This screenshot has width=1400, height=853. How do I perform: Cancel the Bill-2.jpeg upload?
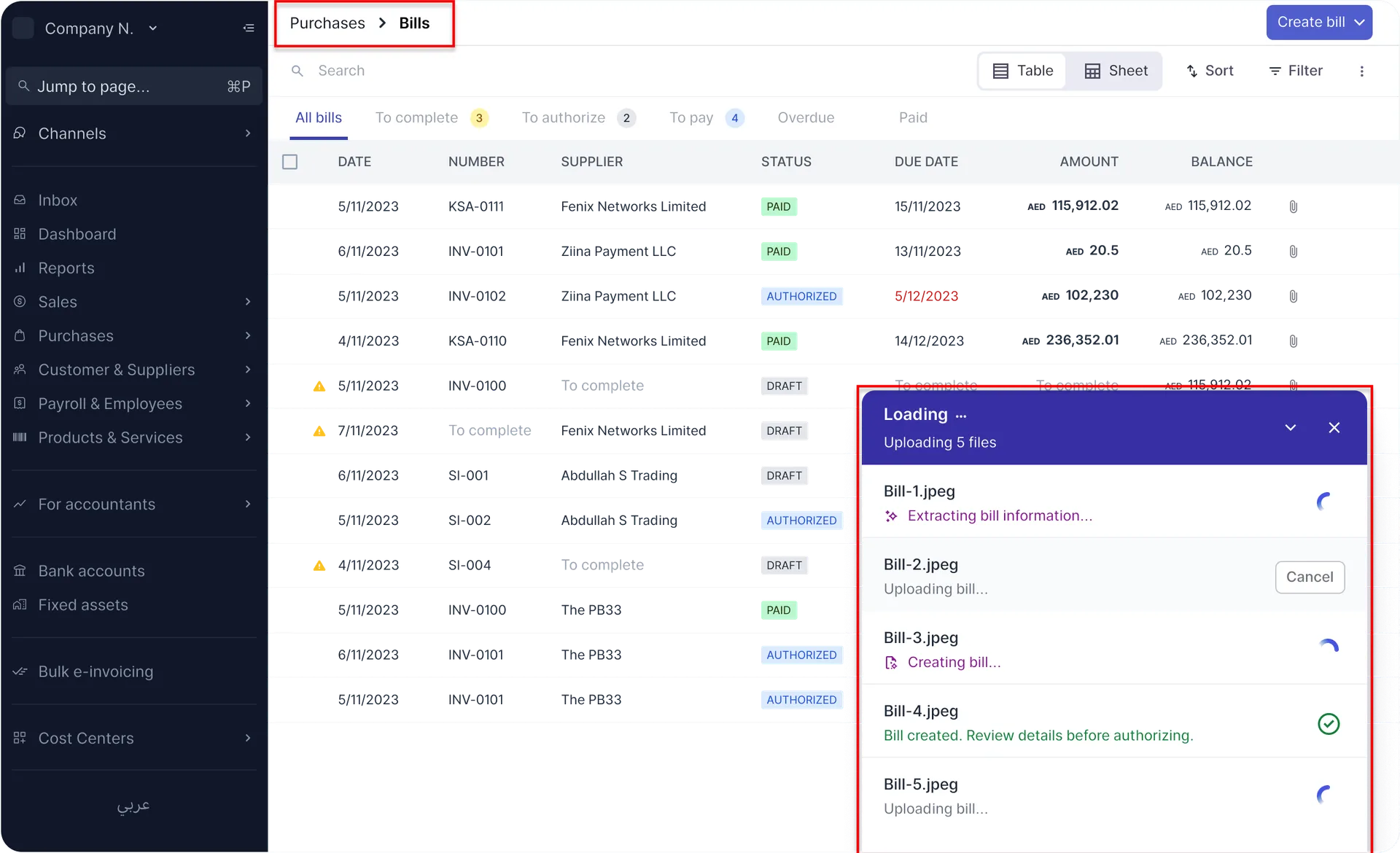pos(1310,577)
